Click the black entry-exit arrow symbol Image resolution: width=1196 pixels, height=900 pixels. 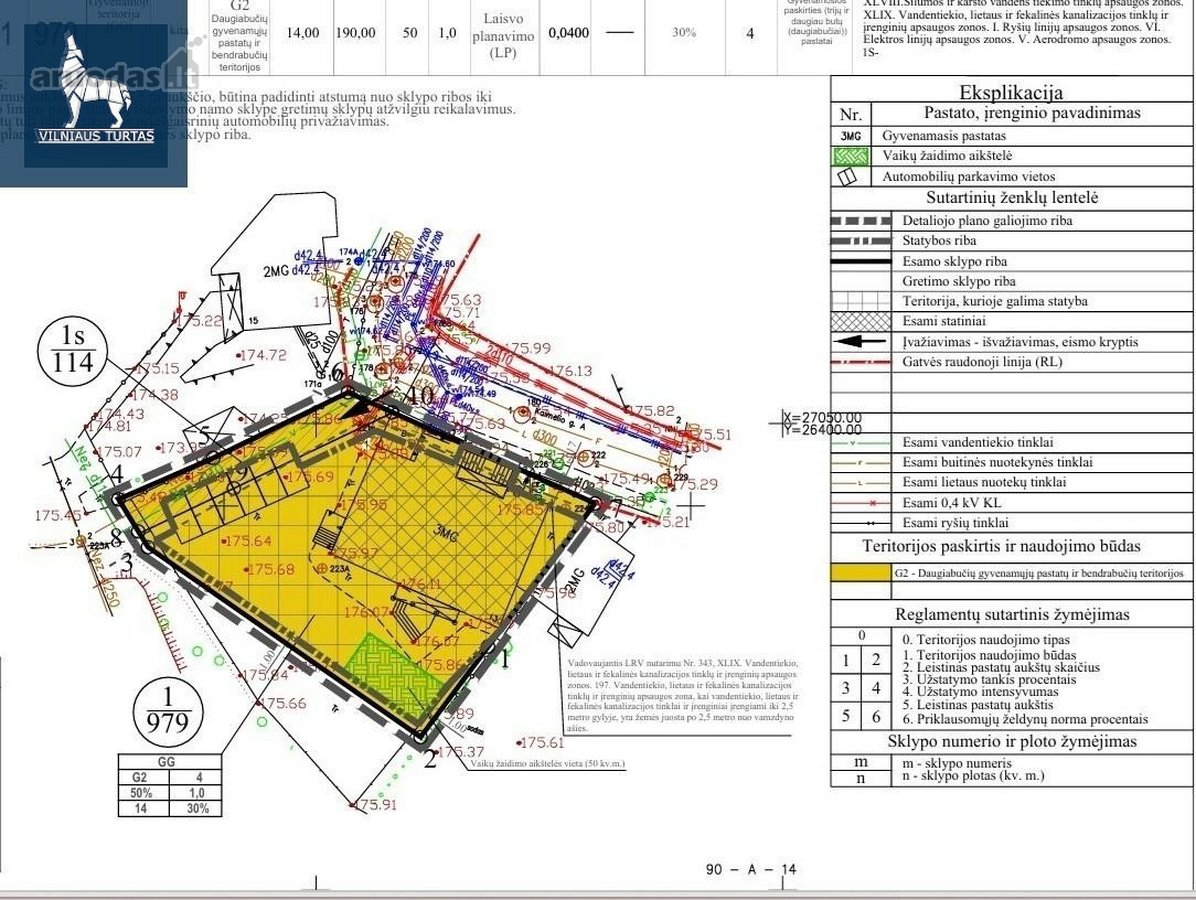click(x=860, y=342)
